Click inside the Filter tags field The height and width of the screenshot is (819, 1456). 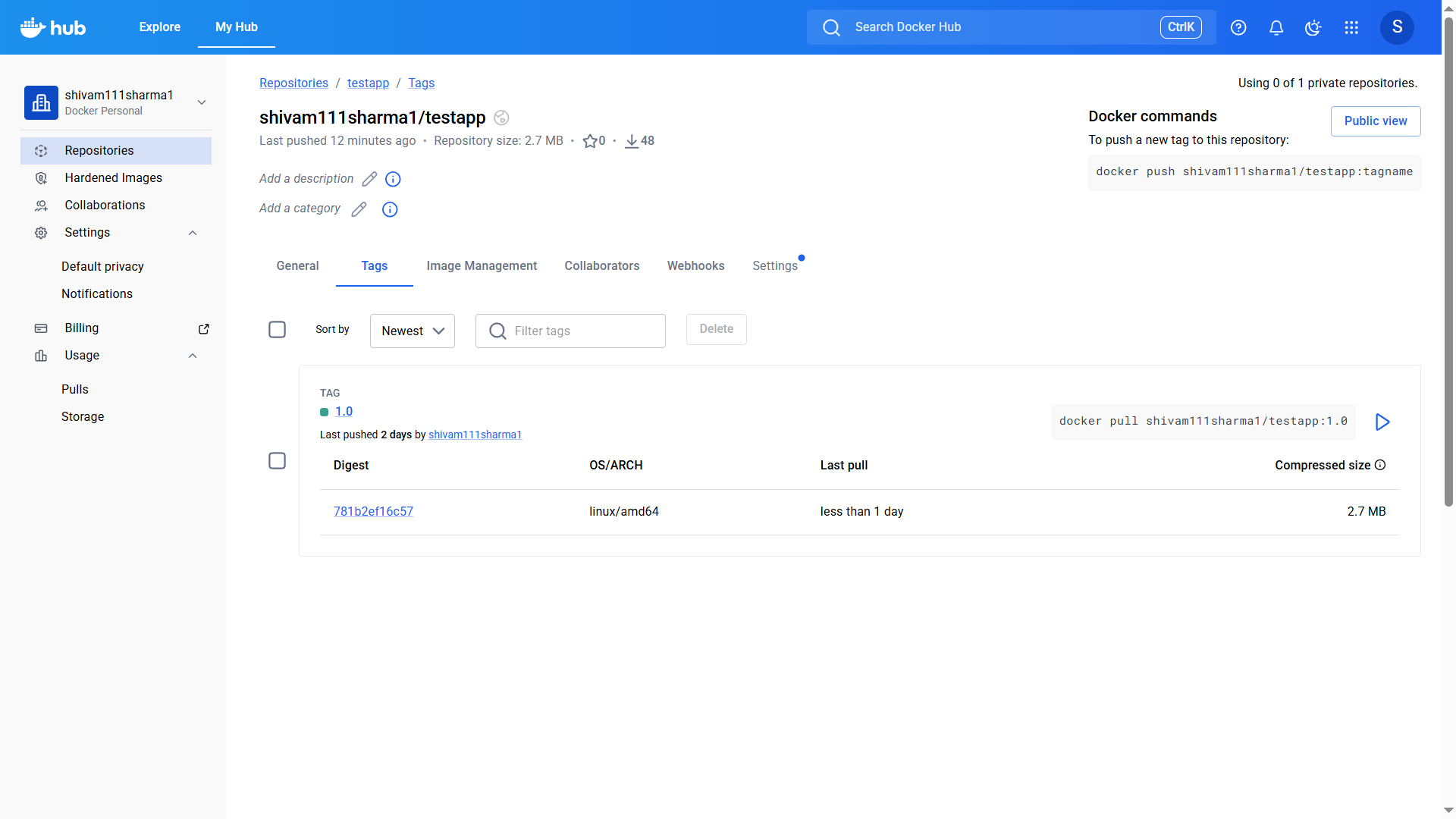(576, 331)
